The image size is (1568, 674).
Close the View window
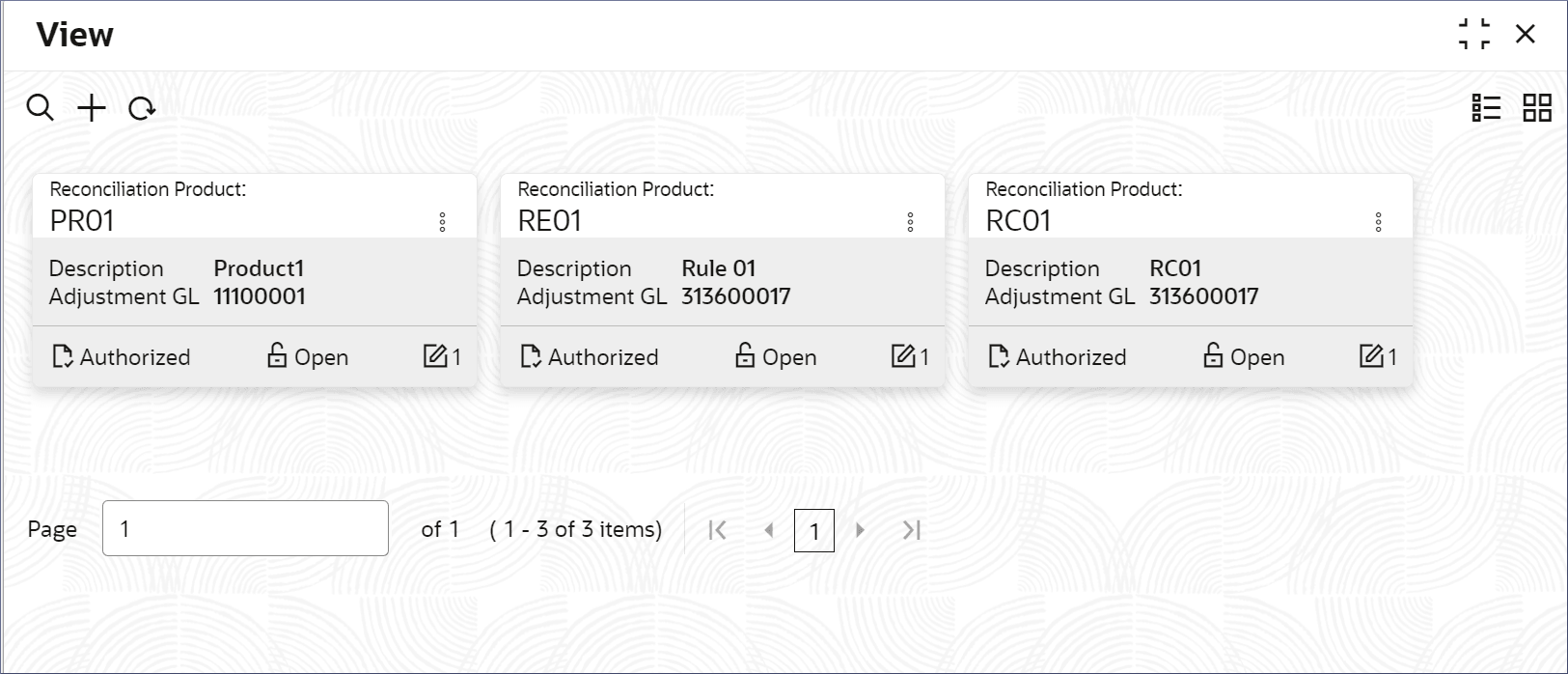pyautogui.click(x=1526, y=34)
